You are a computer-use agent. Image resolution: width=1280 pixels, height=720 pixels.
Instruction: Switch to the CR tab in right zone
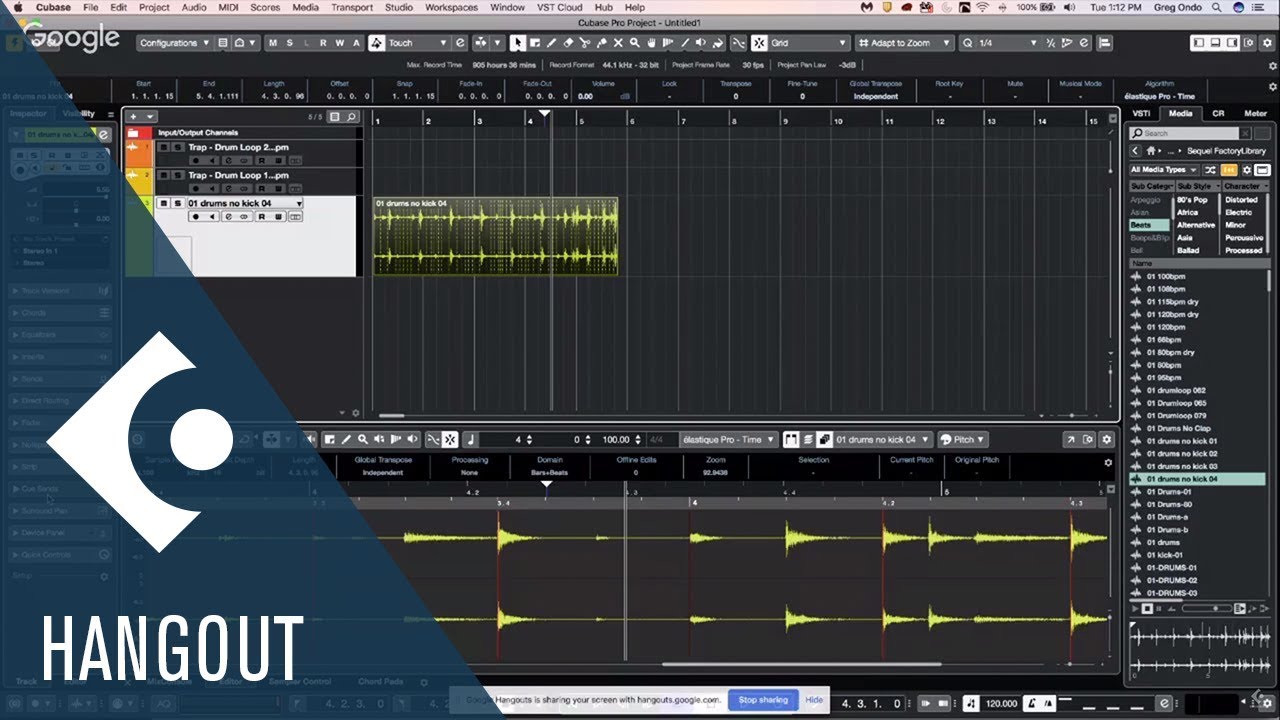click(x=1218, y=113)
